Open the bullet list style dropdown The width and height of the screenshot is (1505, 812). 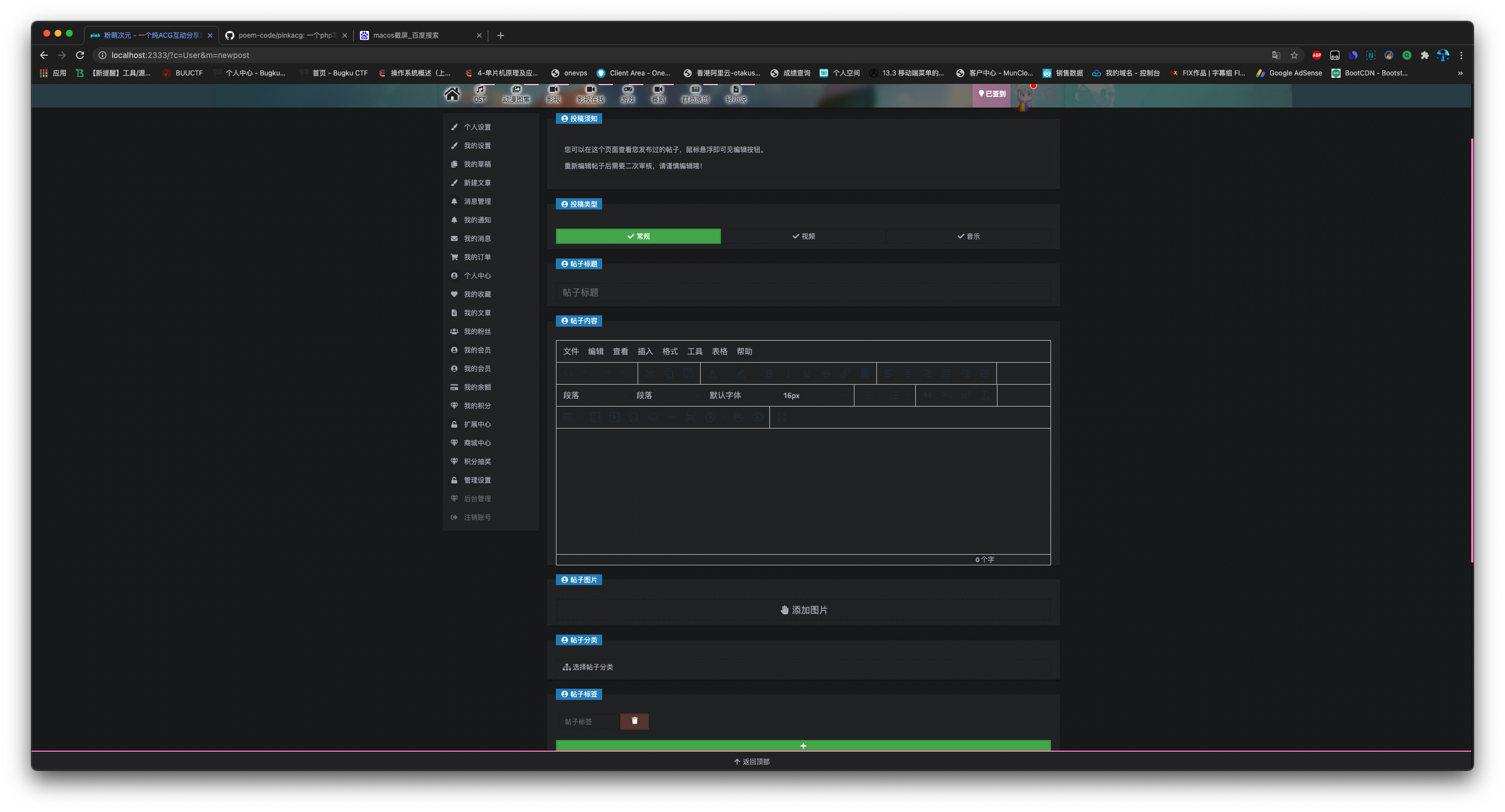[880, 395]
